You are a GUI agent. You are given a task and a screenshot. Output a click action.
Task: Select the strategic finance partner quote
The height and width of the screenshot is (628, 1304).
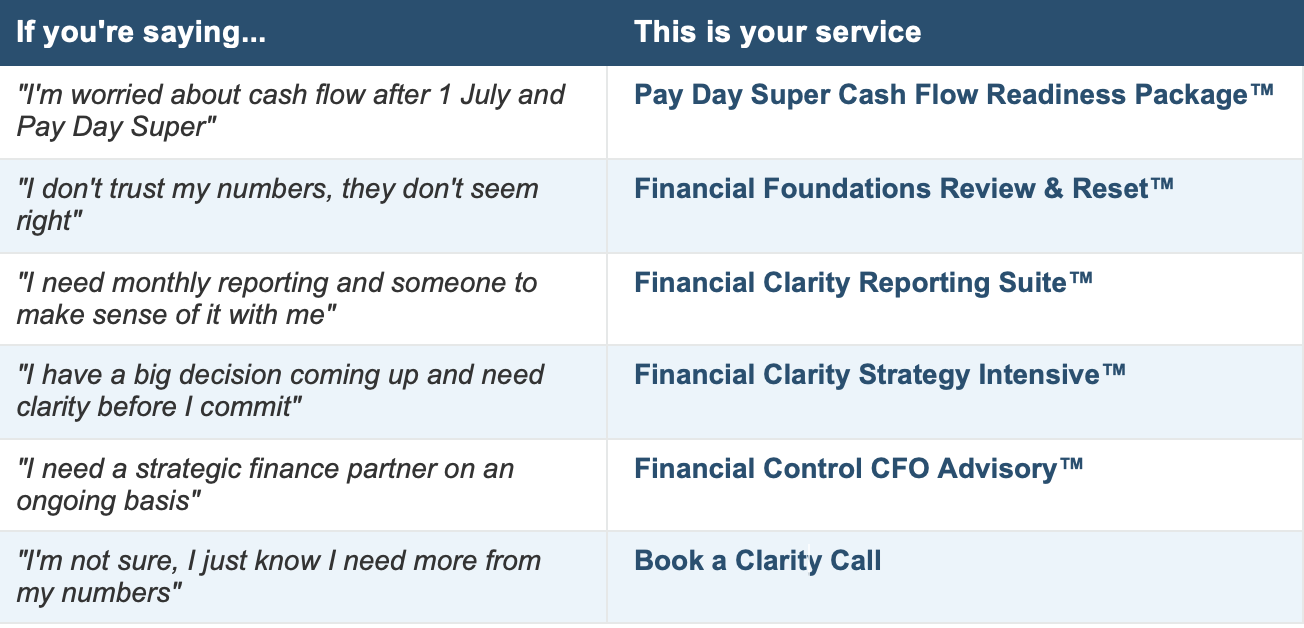point(265,484)
